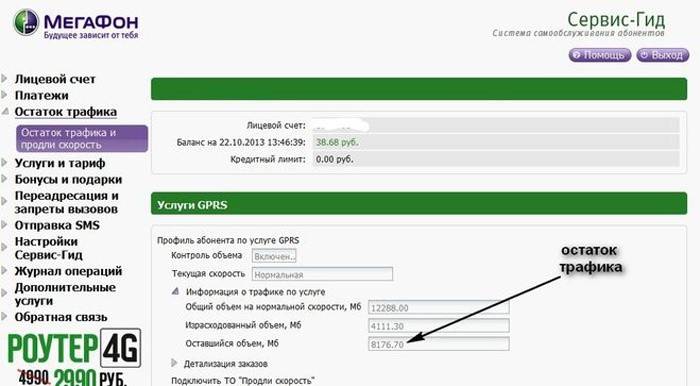This screenshot has height=386, width=700.
Task: Open the Бонусы и подарки menu item
Action: tap(68, 179)
